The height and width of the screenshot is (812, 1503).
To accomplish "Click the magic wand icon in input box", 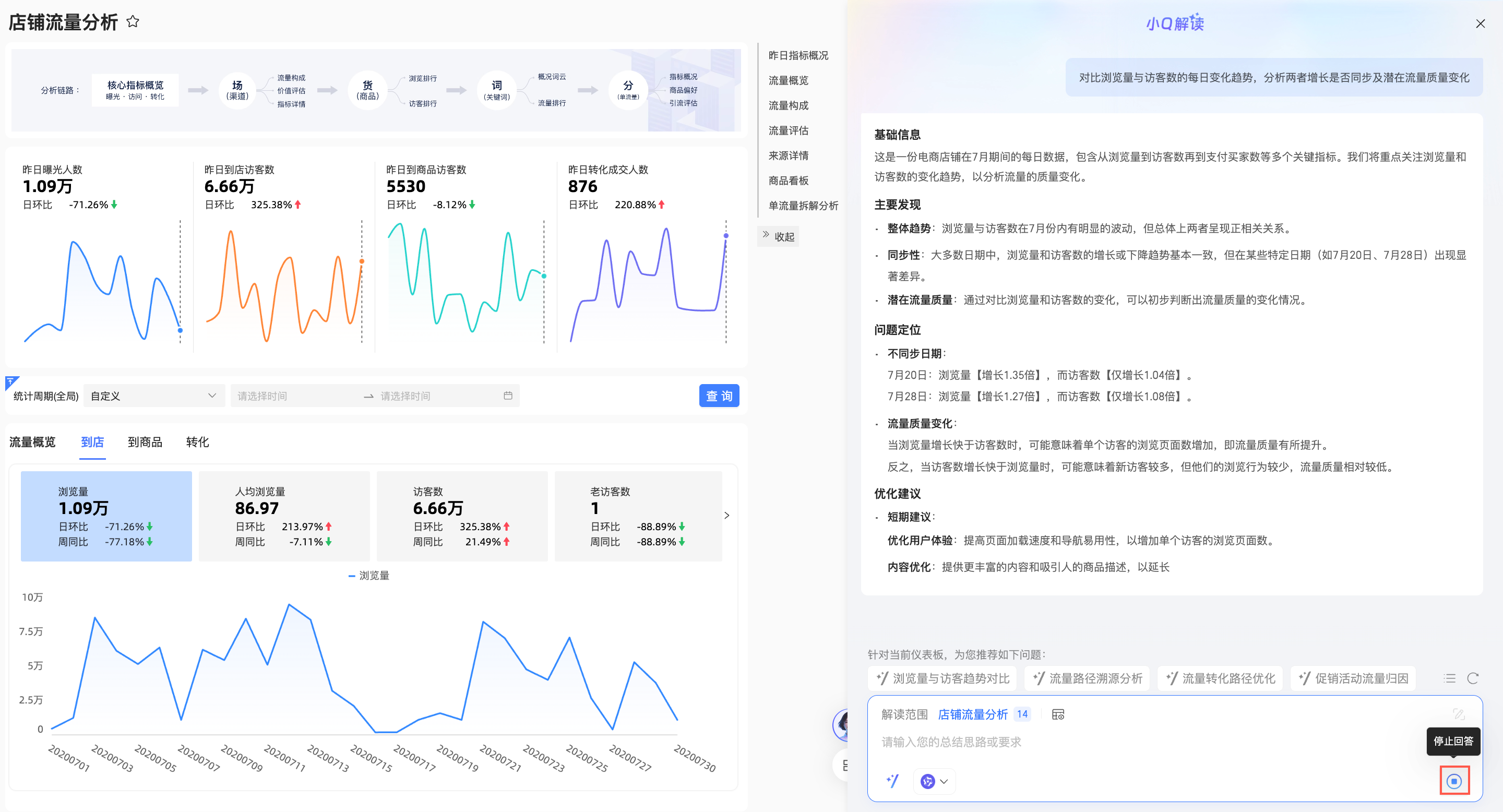I will (892, 781).
